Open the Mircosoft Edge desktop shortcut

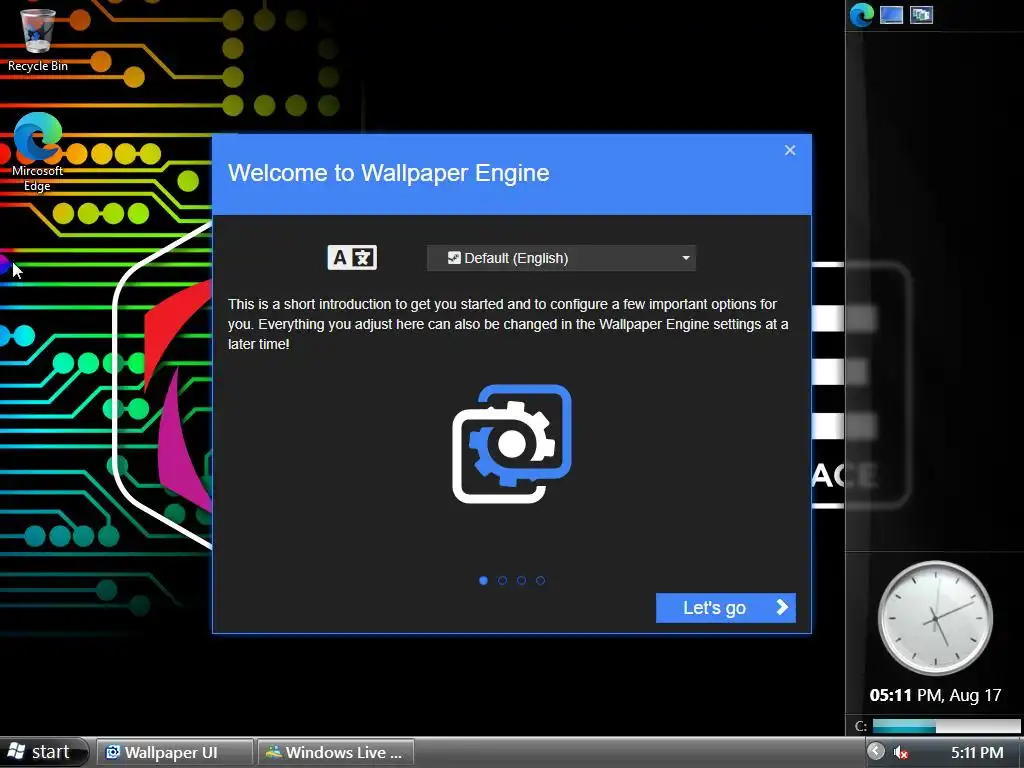click(37, 152)
